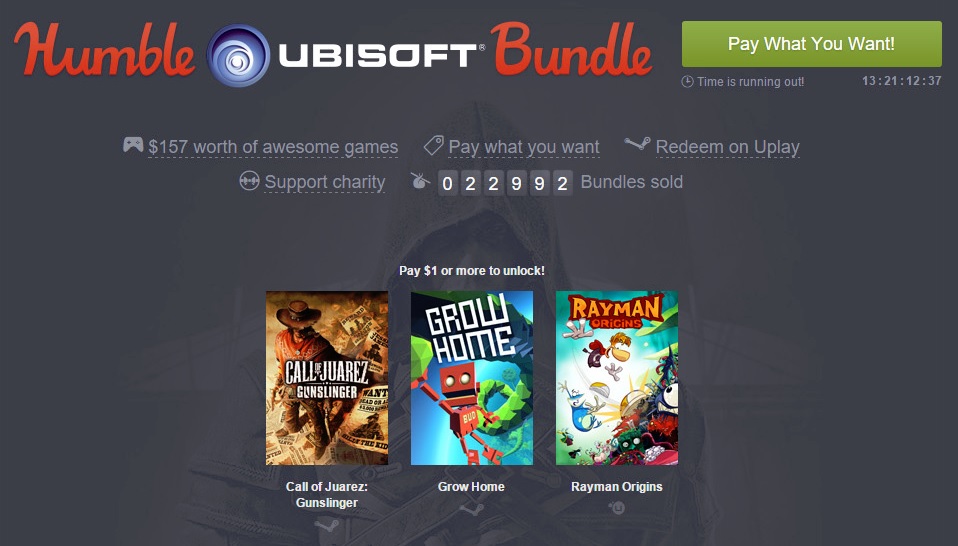Viewport: 958px width, 546px height.
Task: Click the Humble logo text
Action: coord(105,50)
